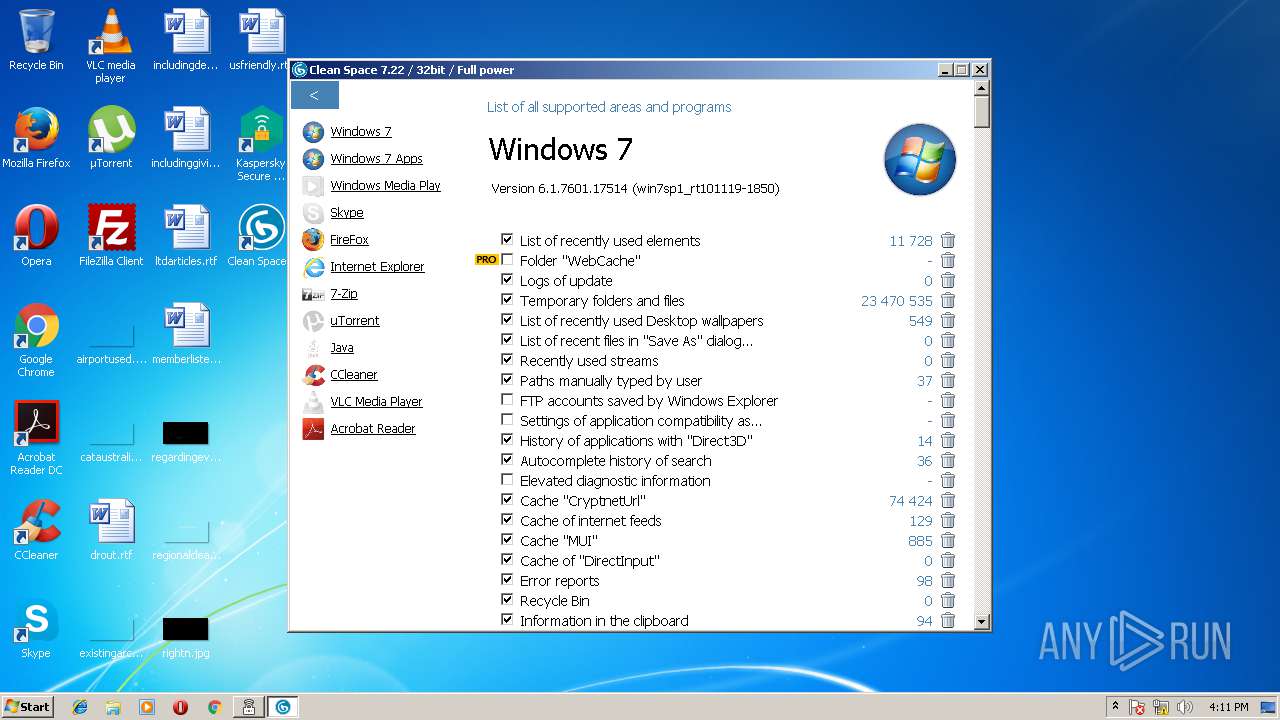Check Settings of application compatibility option

point(507,420)
